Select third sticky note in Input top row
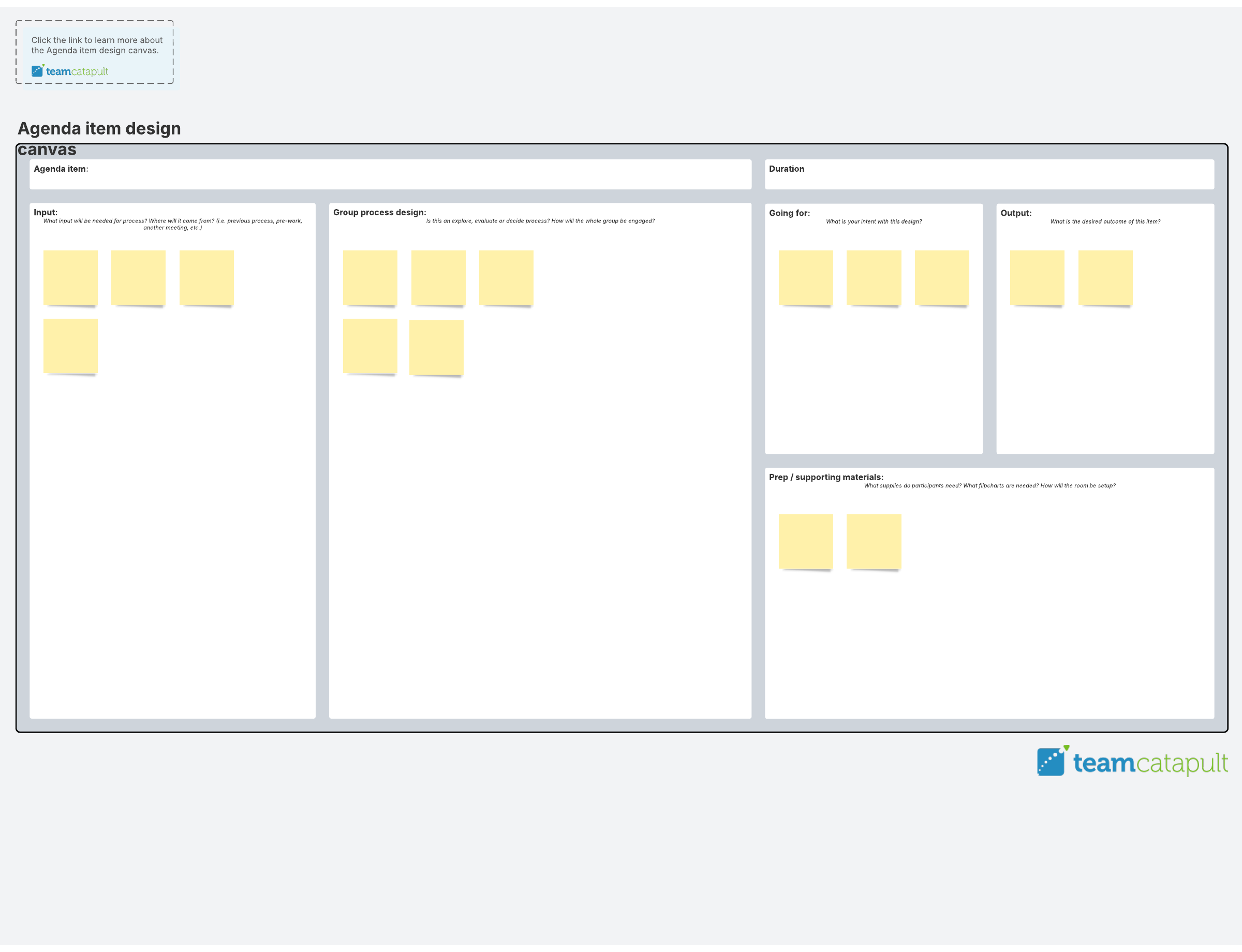 tap(206, 278)
